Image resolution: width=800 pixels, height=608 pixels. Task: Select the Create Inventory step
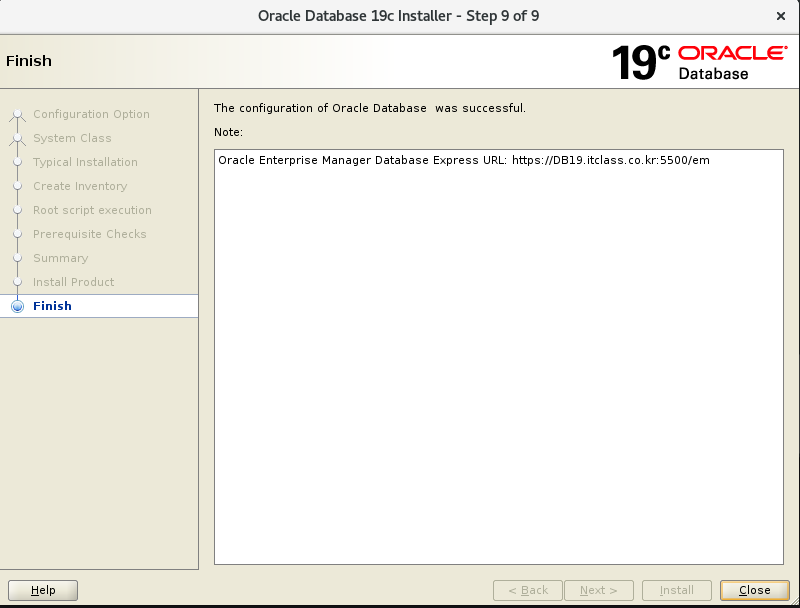click(80, 186)
